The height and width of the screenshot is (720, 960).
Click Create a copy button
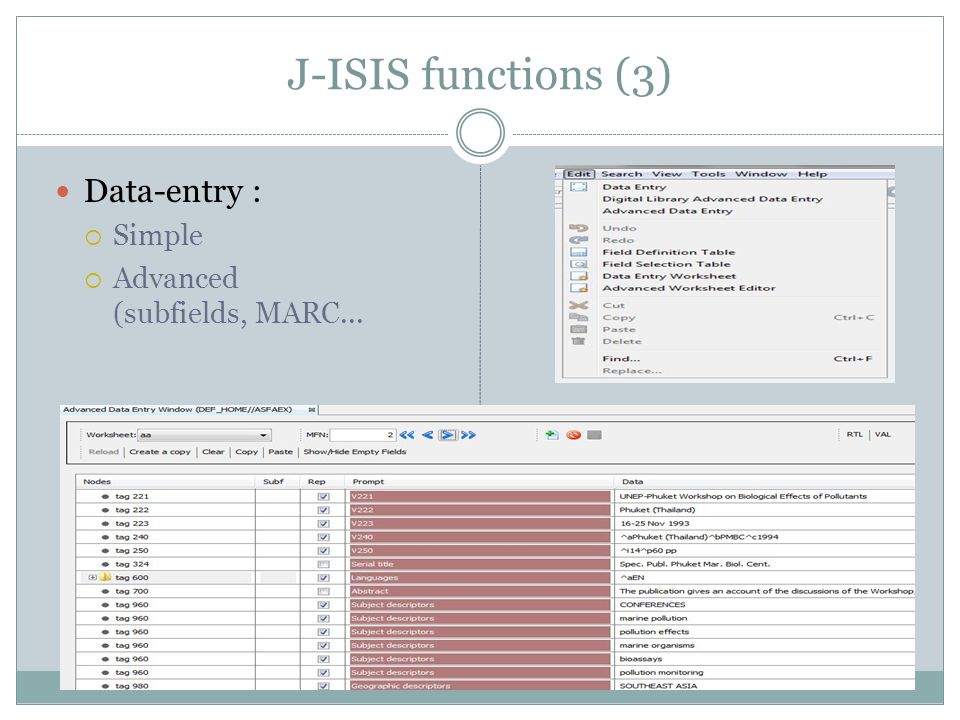160,452
